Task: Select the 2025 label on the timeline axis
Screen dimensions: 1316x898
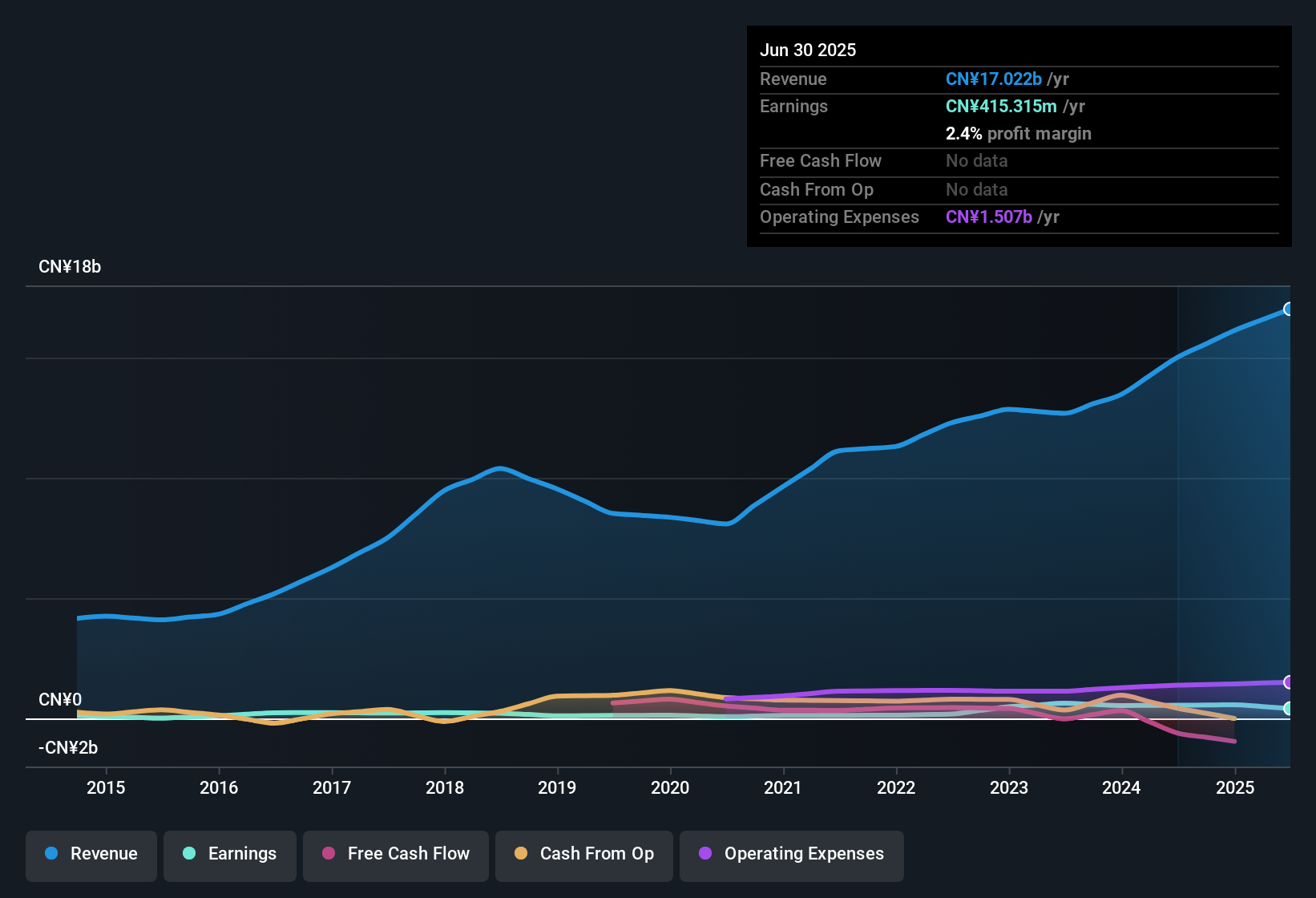Action: [x=1235, y=788]
